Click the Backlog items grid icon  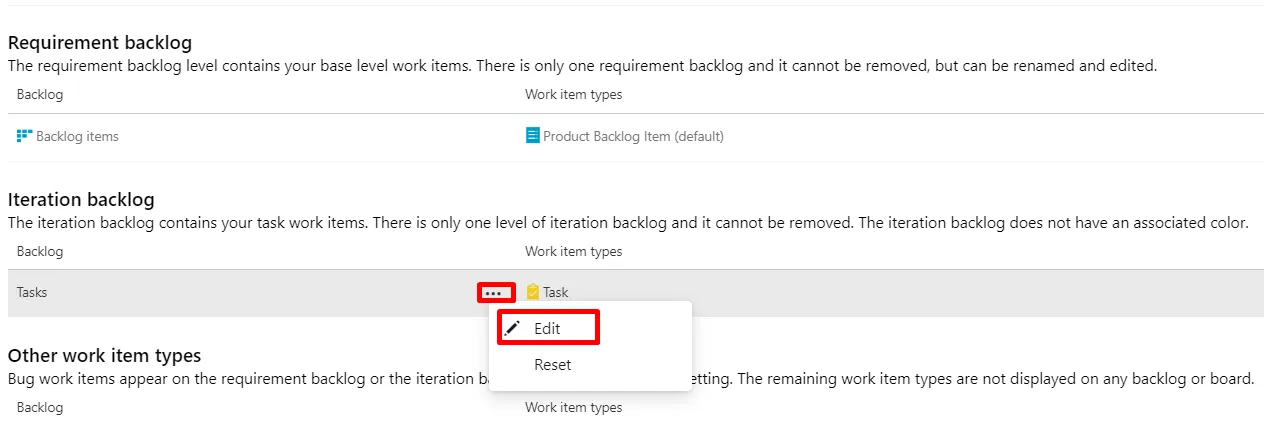pyautogui.click(x=25, y=136)
